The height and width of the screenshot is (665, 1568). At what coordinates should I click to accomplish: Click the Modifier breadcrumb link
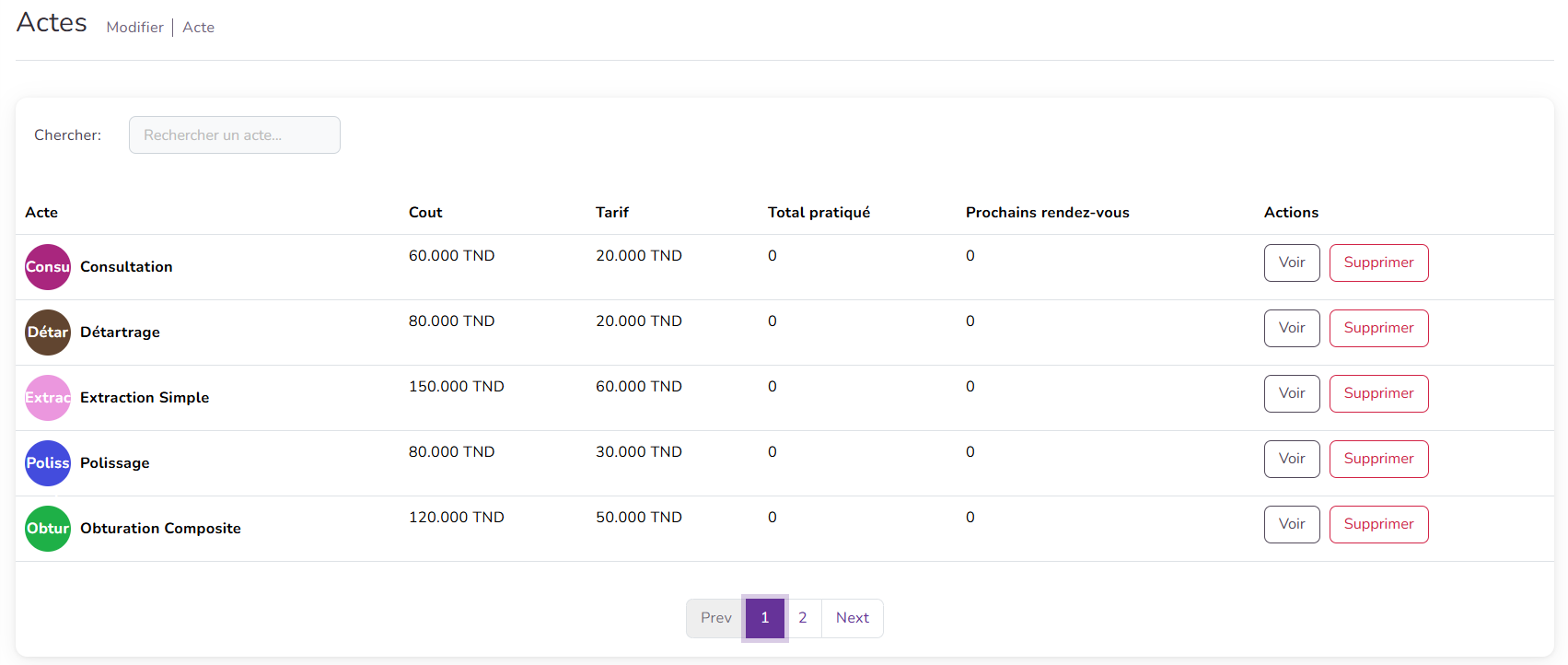pyautogui.click(x=134, y=28)
